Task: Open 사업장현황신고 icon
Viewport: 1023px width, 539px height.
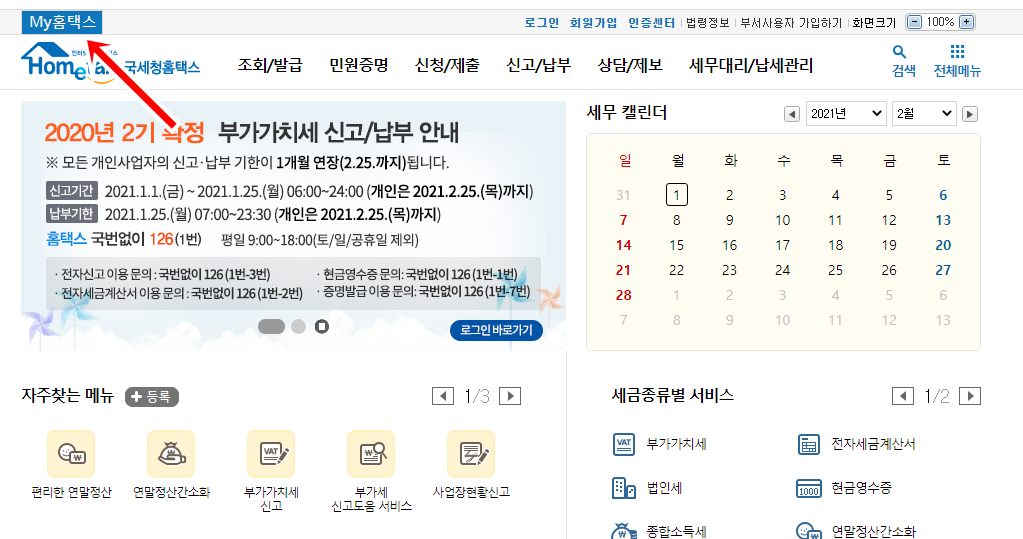Action: tap(471, 454)
